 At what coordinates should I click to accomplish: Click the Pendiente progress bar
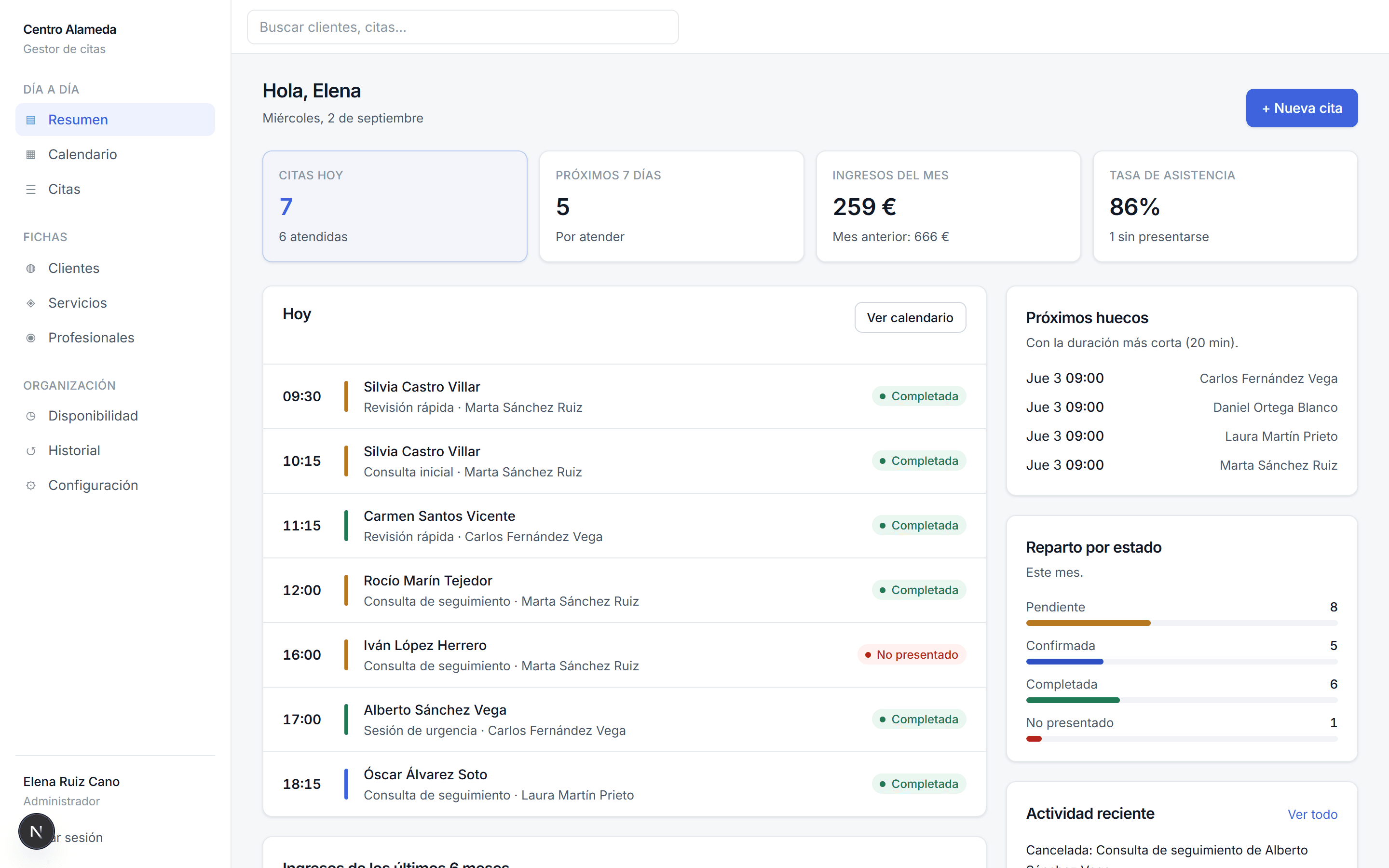(1181, 623)
